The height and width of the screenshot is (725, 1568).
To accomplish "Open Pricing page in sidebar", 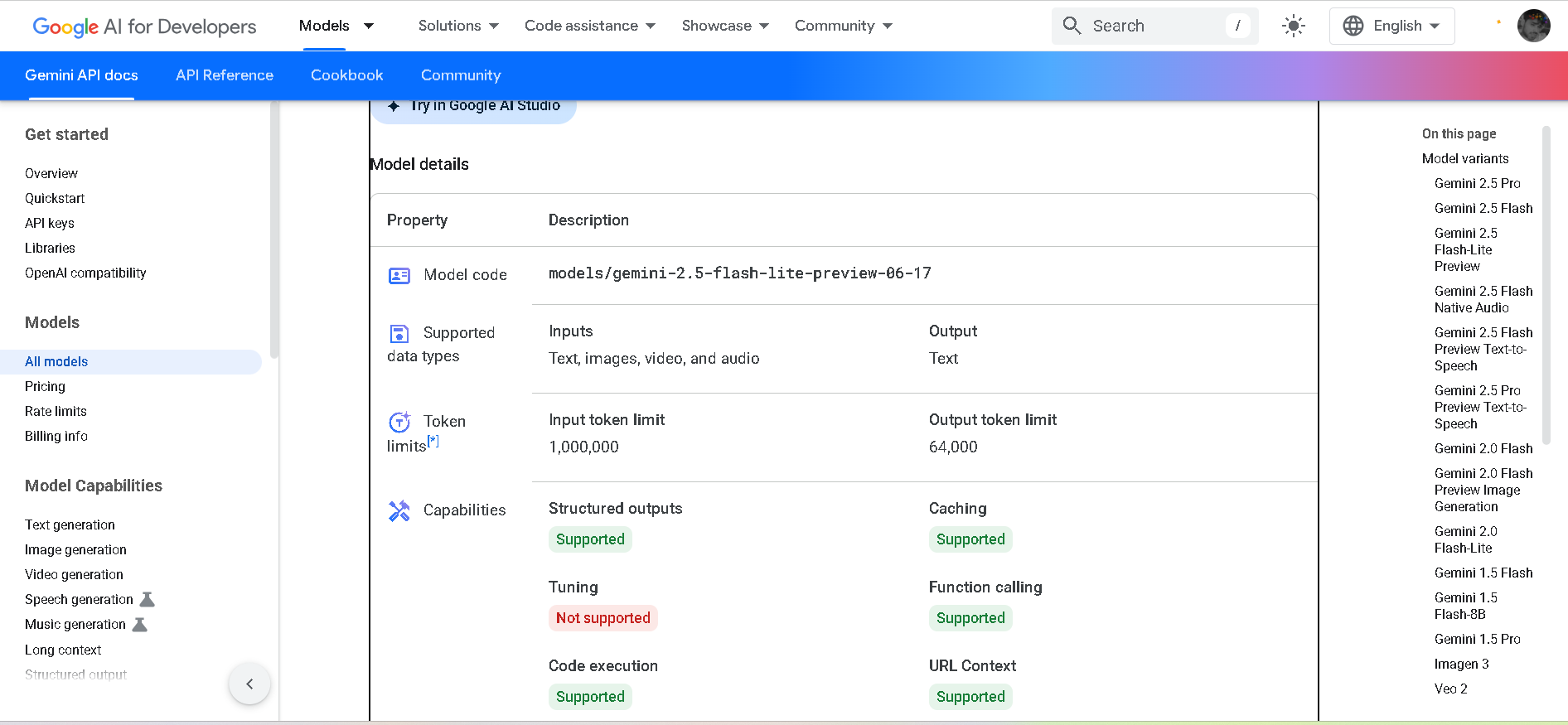I will pos(45,386).
